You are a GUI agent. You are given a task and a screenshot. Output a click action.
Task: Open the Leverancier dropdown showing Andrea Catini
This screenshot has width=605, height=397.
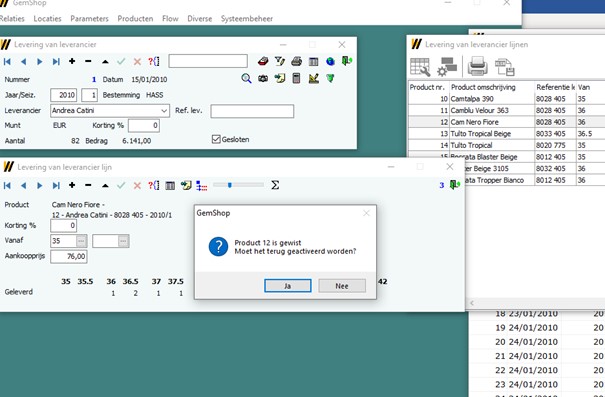click(164, 111)
